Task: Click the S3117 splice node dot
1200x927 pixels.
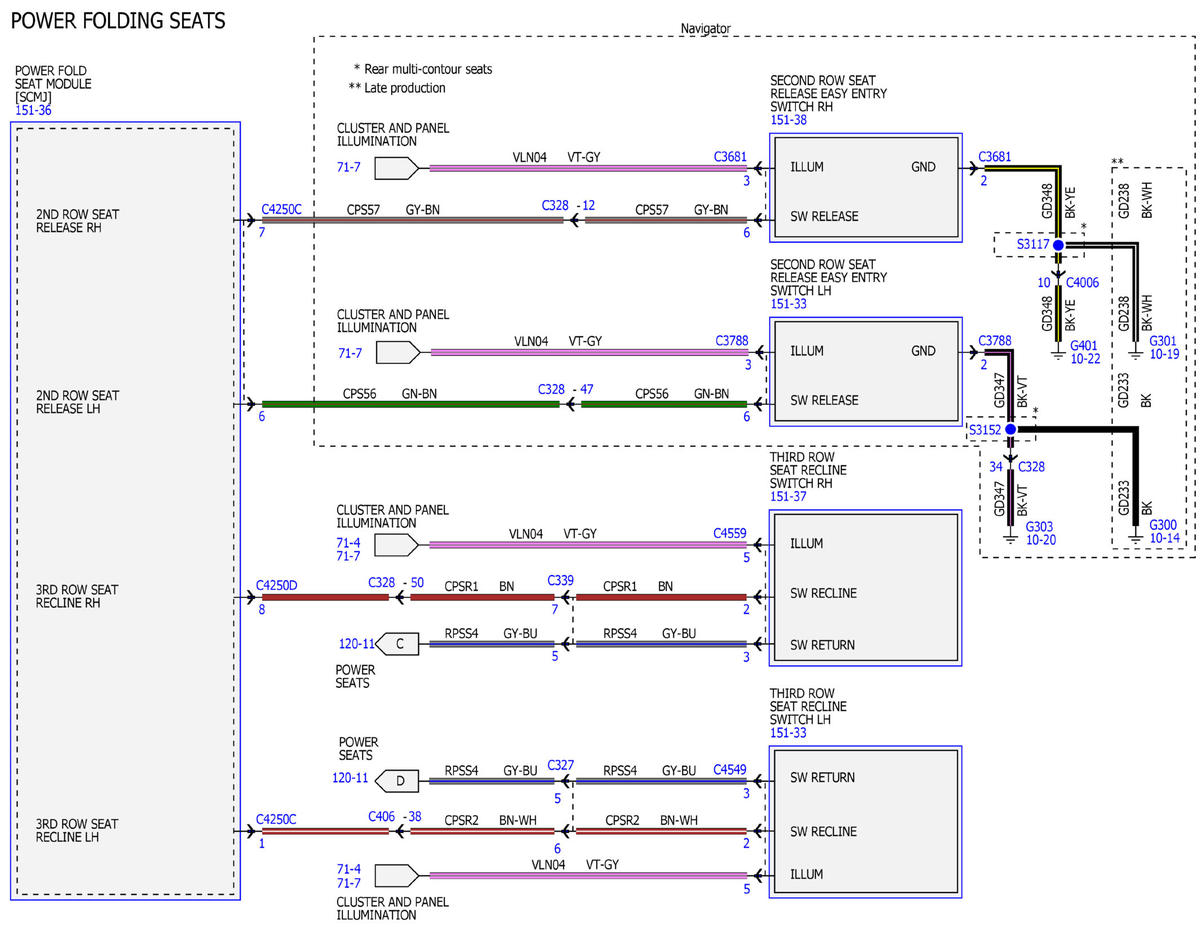Action: [1058, 244]
